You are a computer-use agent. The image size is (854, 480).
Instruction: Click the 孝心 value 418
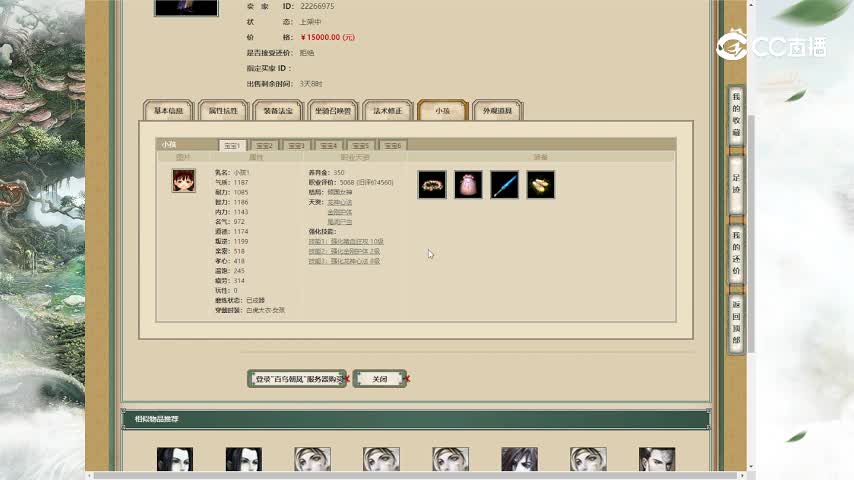[239, 261]
